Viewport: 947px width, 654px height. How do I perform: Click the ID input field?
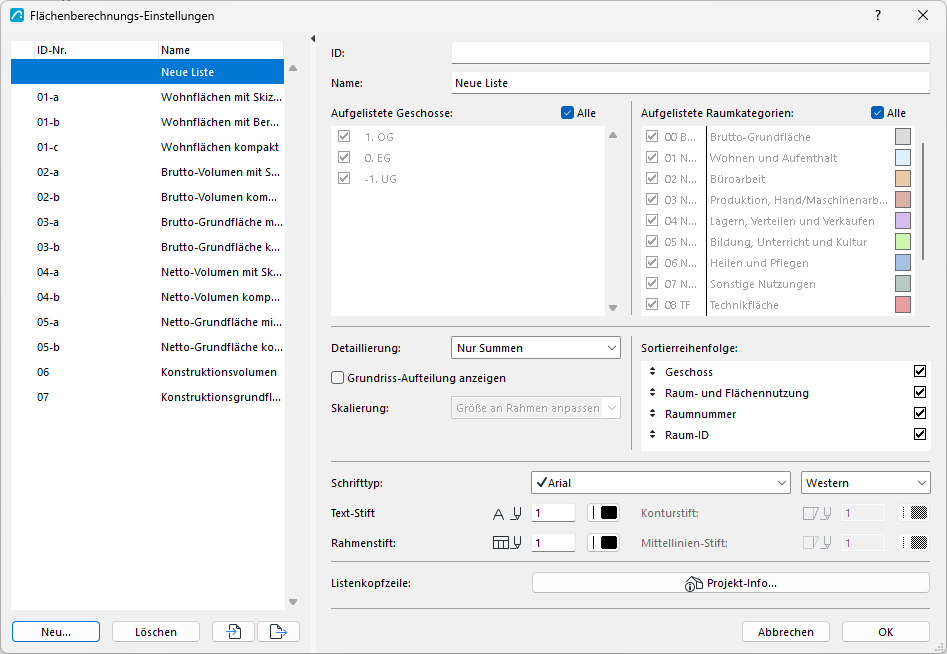click(691, 53)
